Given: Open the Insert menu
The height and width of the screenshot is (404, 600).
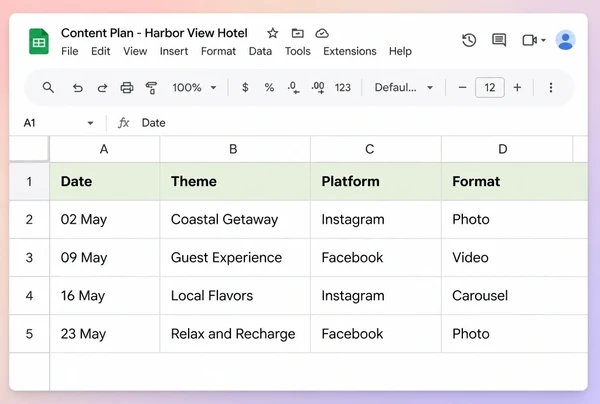Looking at the screenshot, I should click(174, 51).
